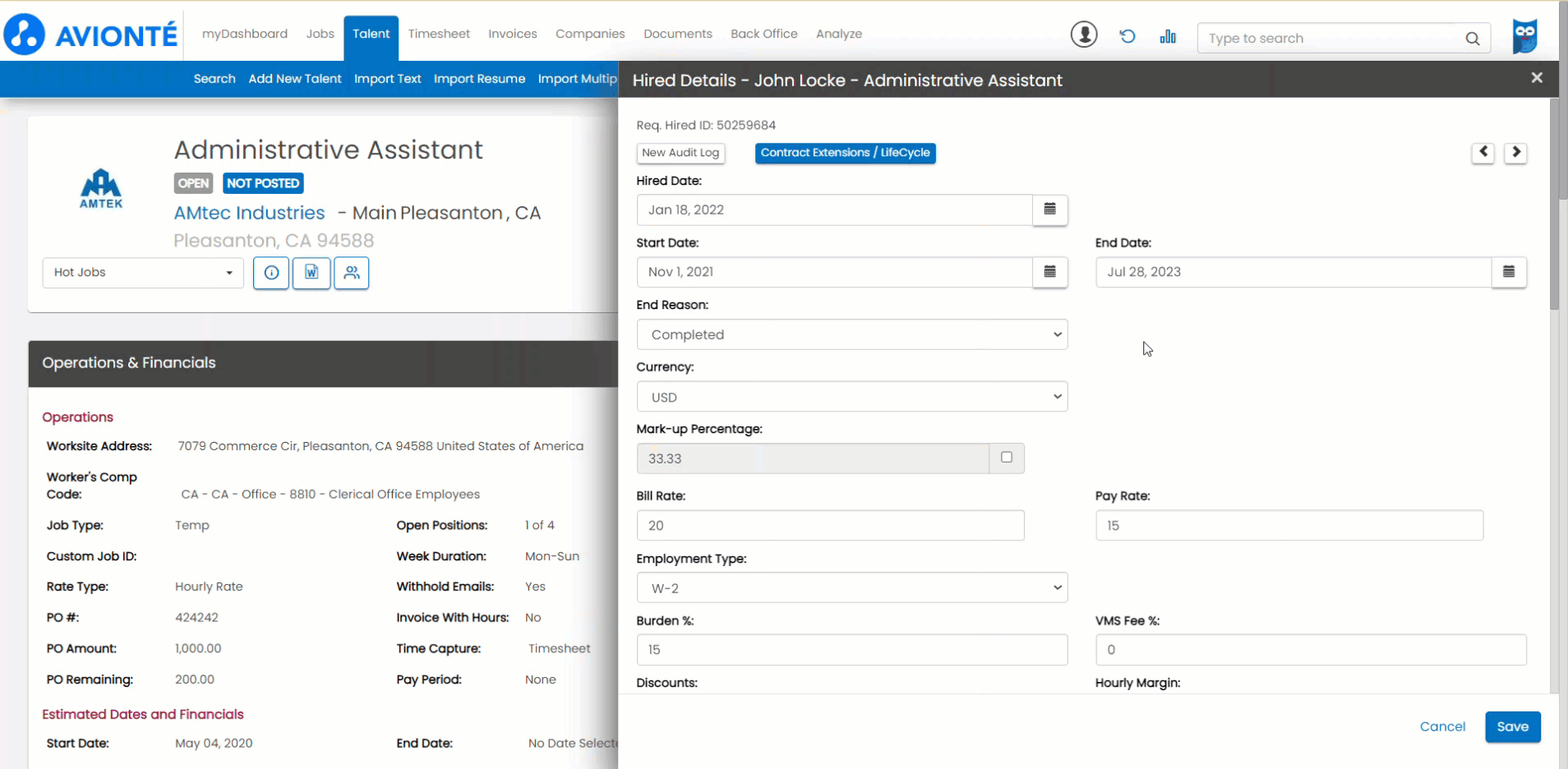
Task: Click the Cancel link
Action: [x=1442, y=727]
